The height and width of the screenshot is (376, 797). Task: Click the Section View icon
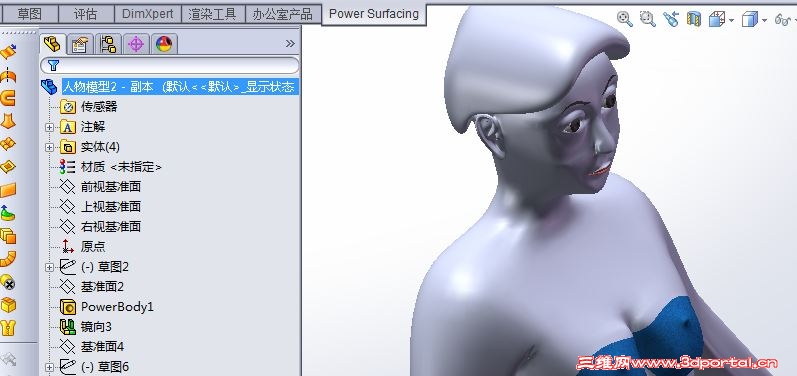click(x=694, y=19)
